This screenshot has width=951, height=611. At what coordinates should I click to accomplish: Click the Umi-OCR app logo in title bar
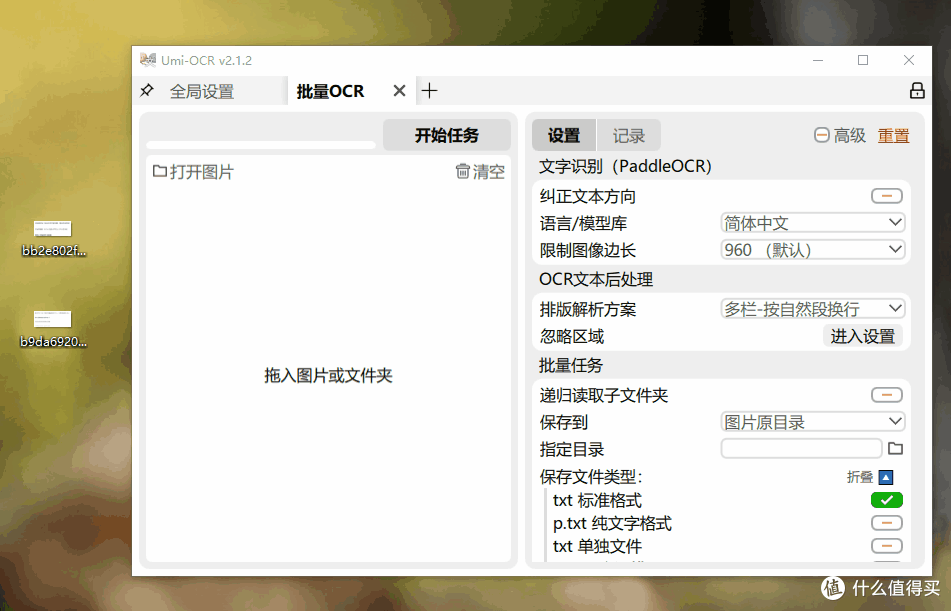(x=147, y=60)
